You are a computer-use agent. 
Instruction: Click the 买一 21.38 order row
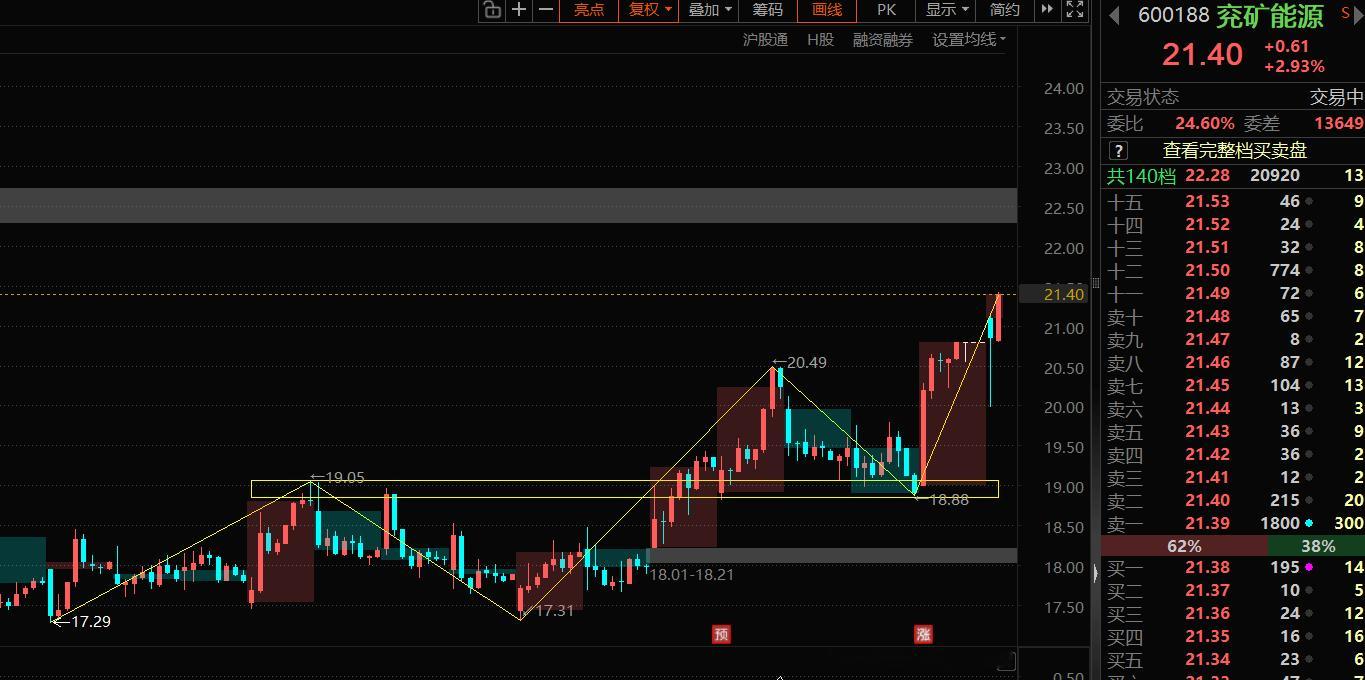(1233, 568)
